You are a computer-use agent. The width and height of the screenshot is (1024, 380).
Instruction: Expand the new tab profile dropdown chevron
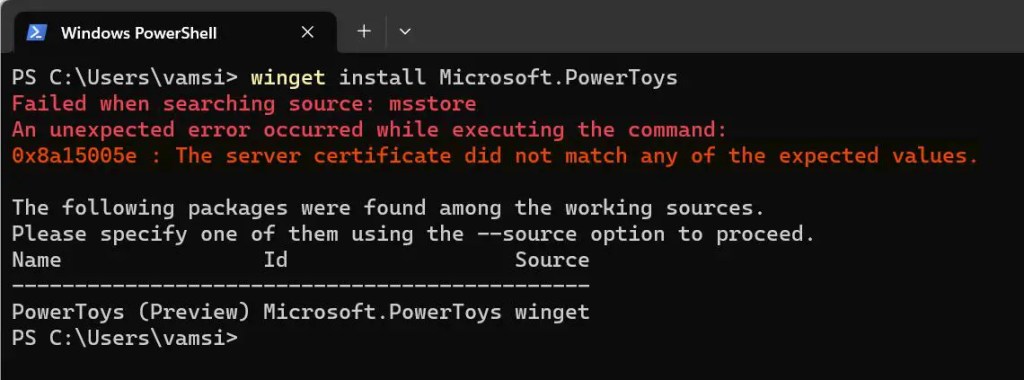point(405,31)
